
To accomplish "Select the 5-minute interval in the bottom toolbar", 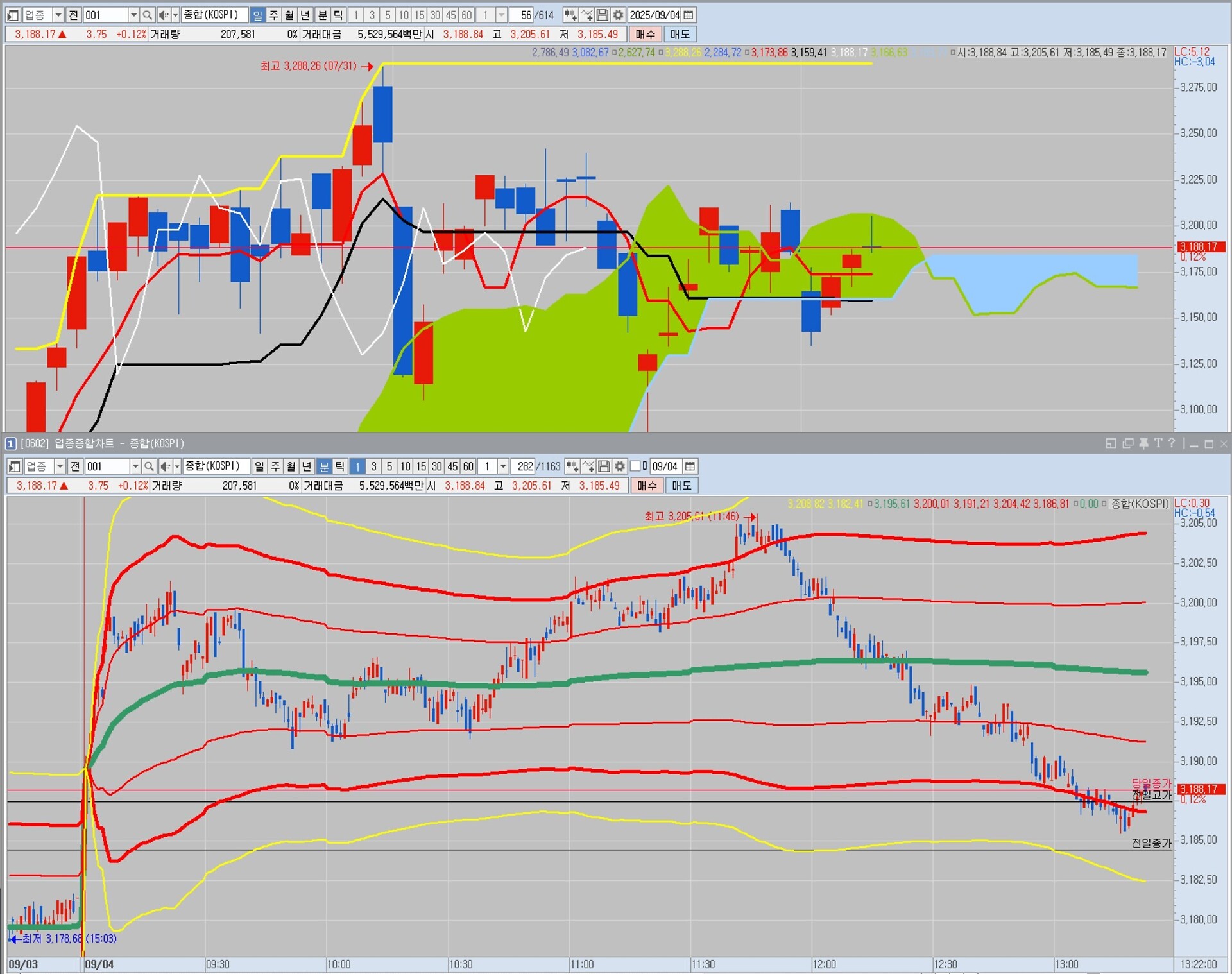I will 389,466.
